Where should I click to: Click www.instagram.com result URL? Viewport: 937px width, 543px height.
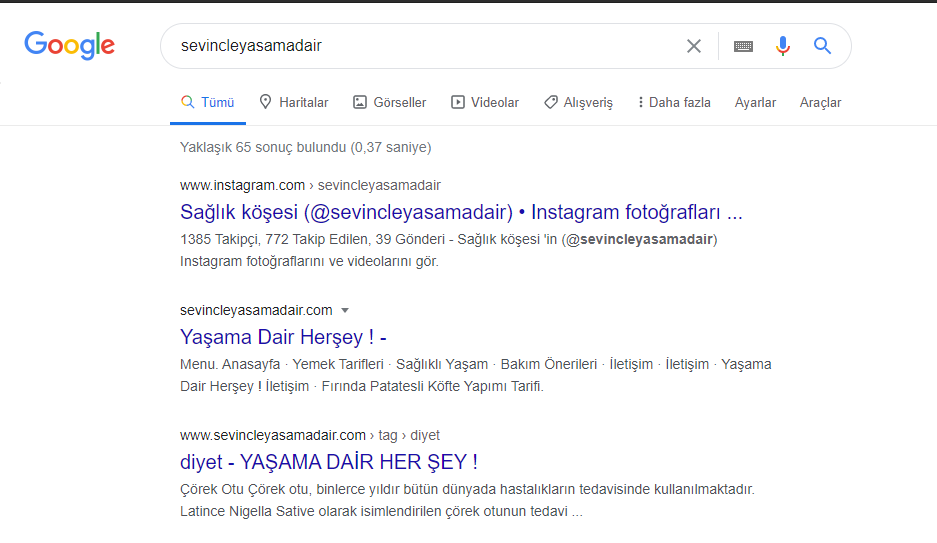pos(310,185)
